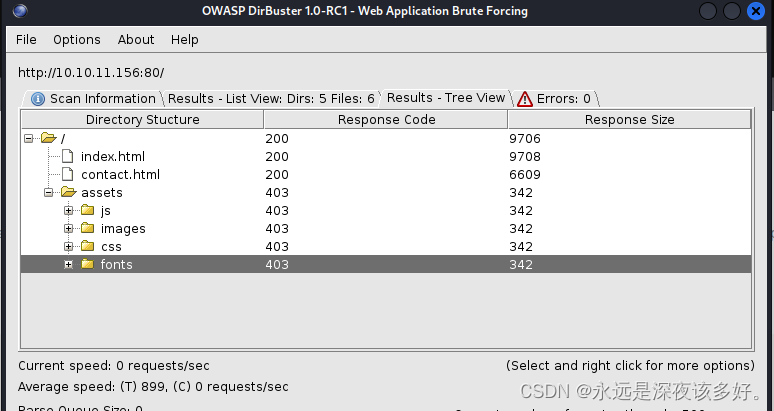The image size is (774, 411).
Task: Click the file icon beside index.html
Action: tap(68, 156)
